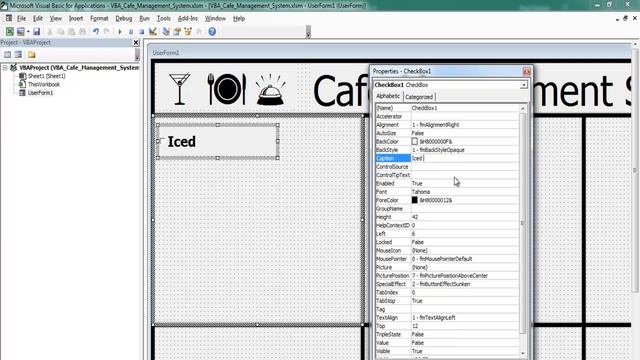The image size is (640, 360).
Task: Open the Window menu
Action: 215,18
